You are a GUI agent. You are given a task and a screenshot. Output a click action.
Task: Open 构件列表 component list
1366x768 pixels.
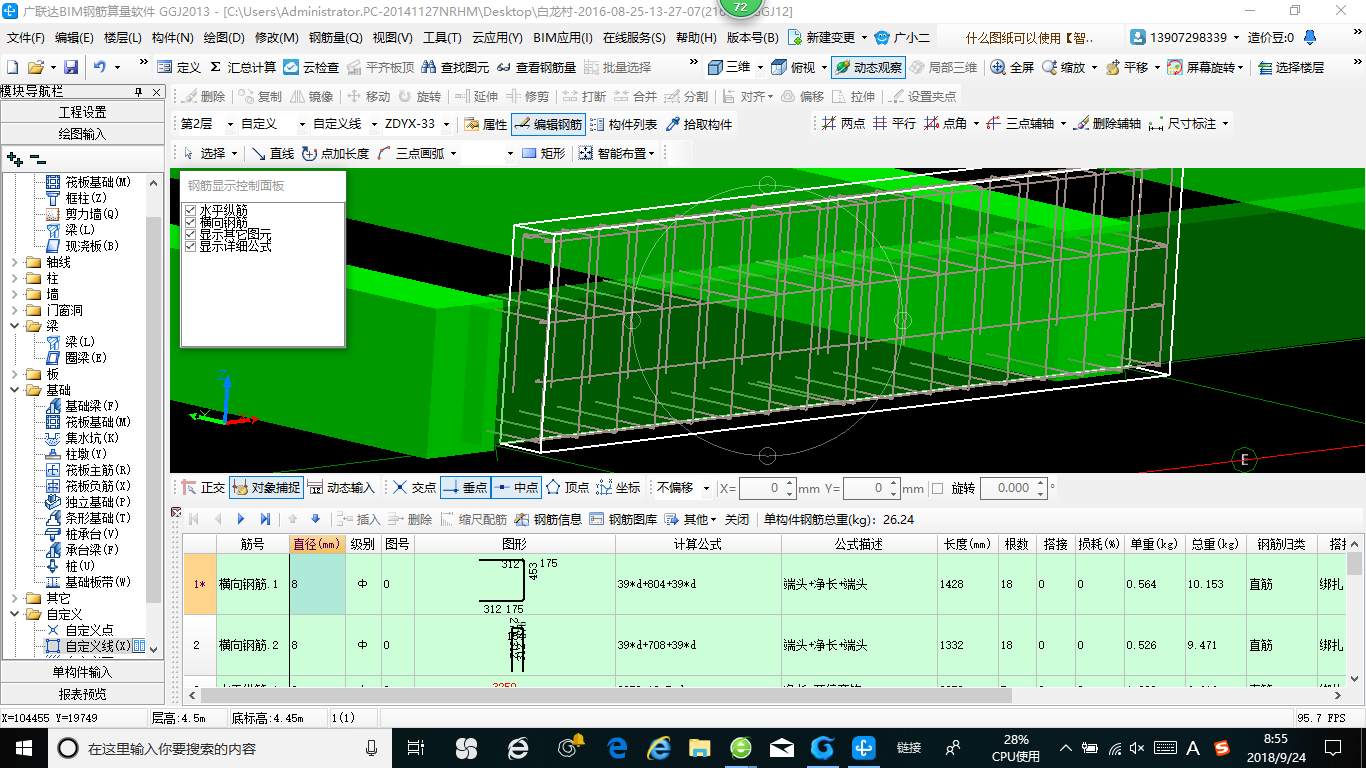point(622,124)
